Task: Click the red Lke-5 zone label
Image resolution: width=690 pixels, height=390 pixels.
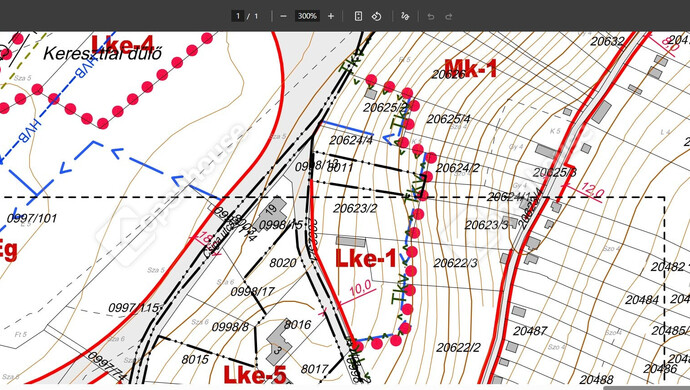Action: click(255, 375)
